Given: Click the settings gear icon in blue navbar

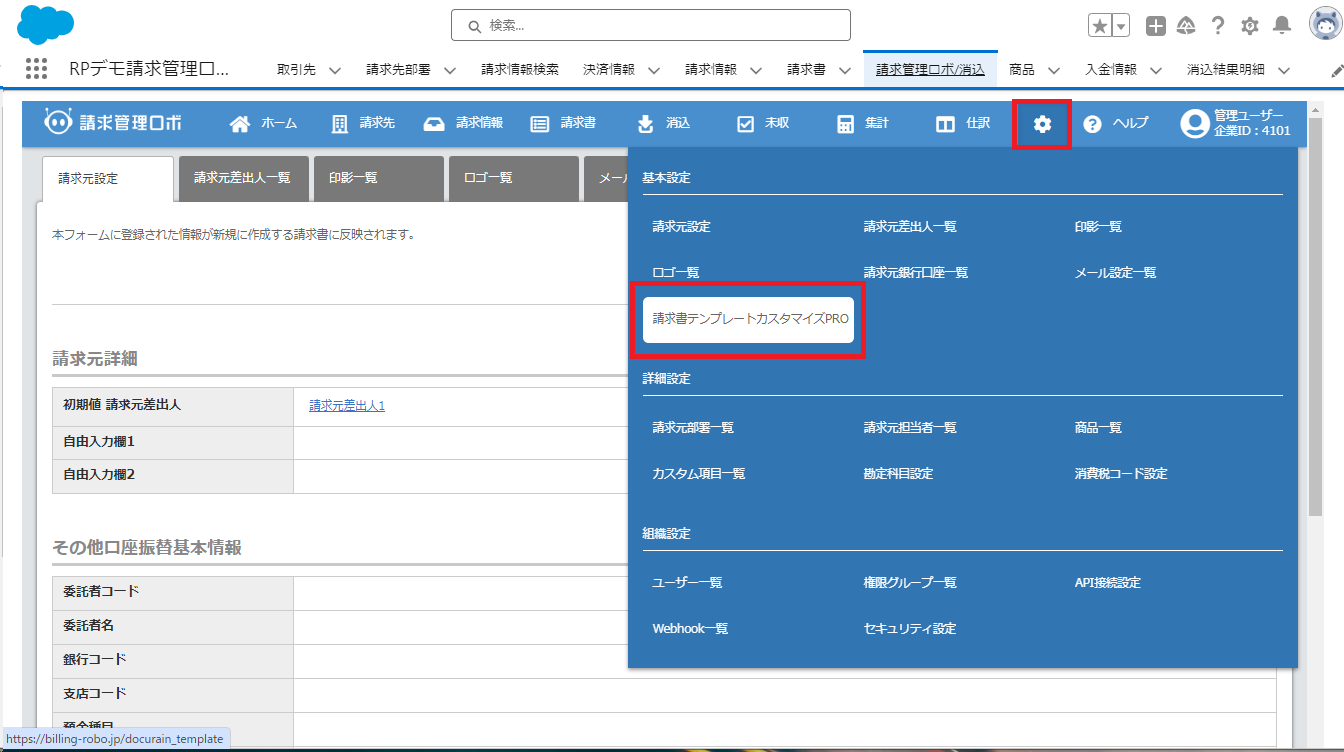Looking at the screenshot, I should (1042, 124).
